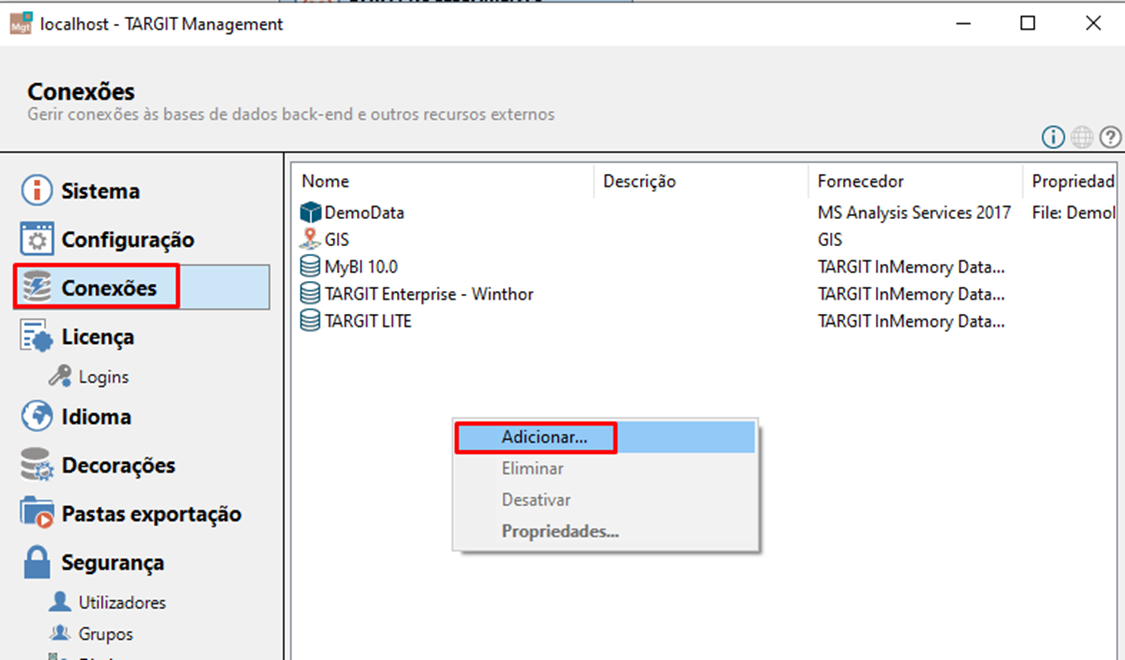
Task: Click the Configuração gear window icon
Action: pos(37,239)
